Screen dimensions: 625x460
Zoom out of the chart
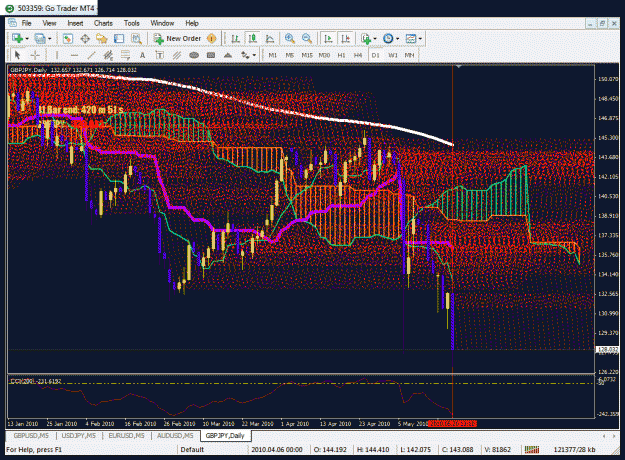pyautogui.click(x=307, y=38)
